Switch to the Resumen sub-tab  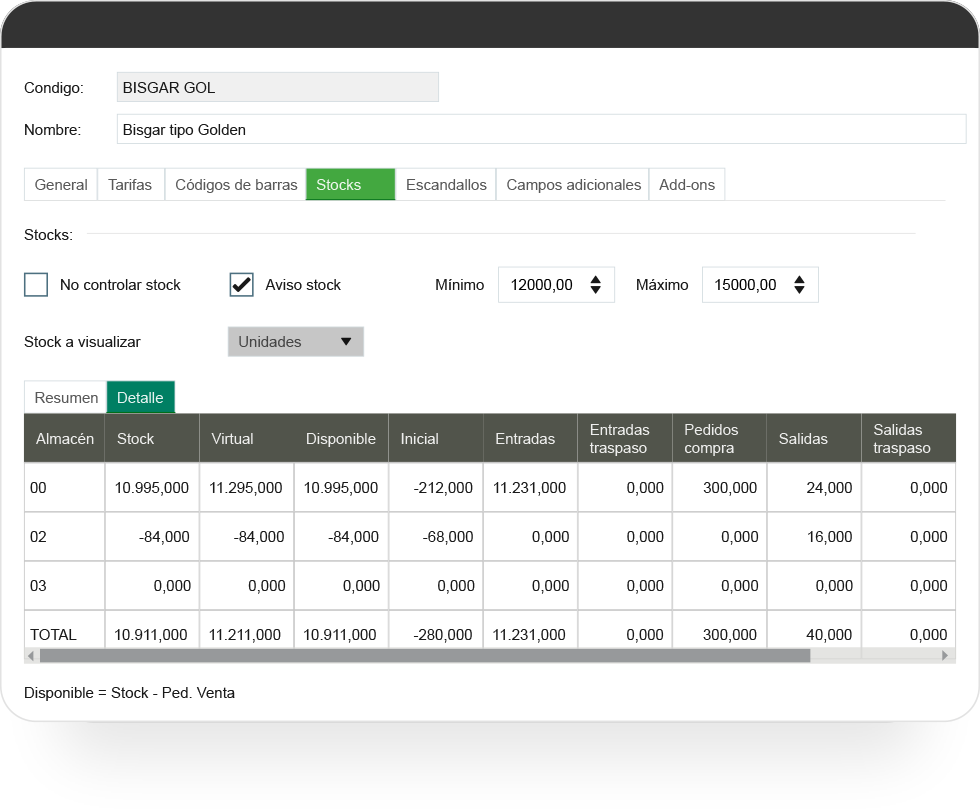(x=66, y=398)
